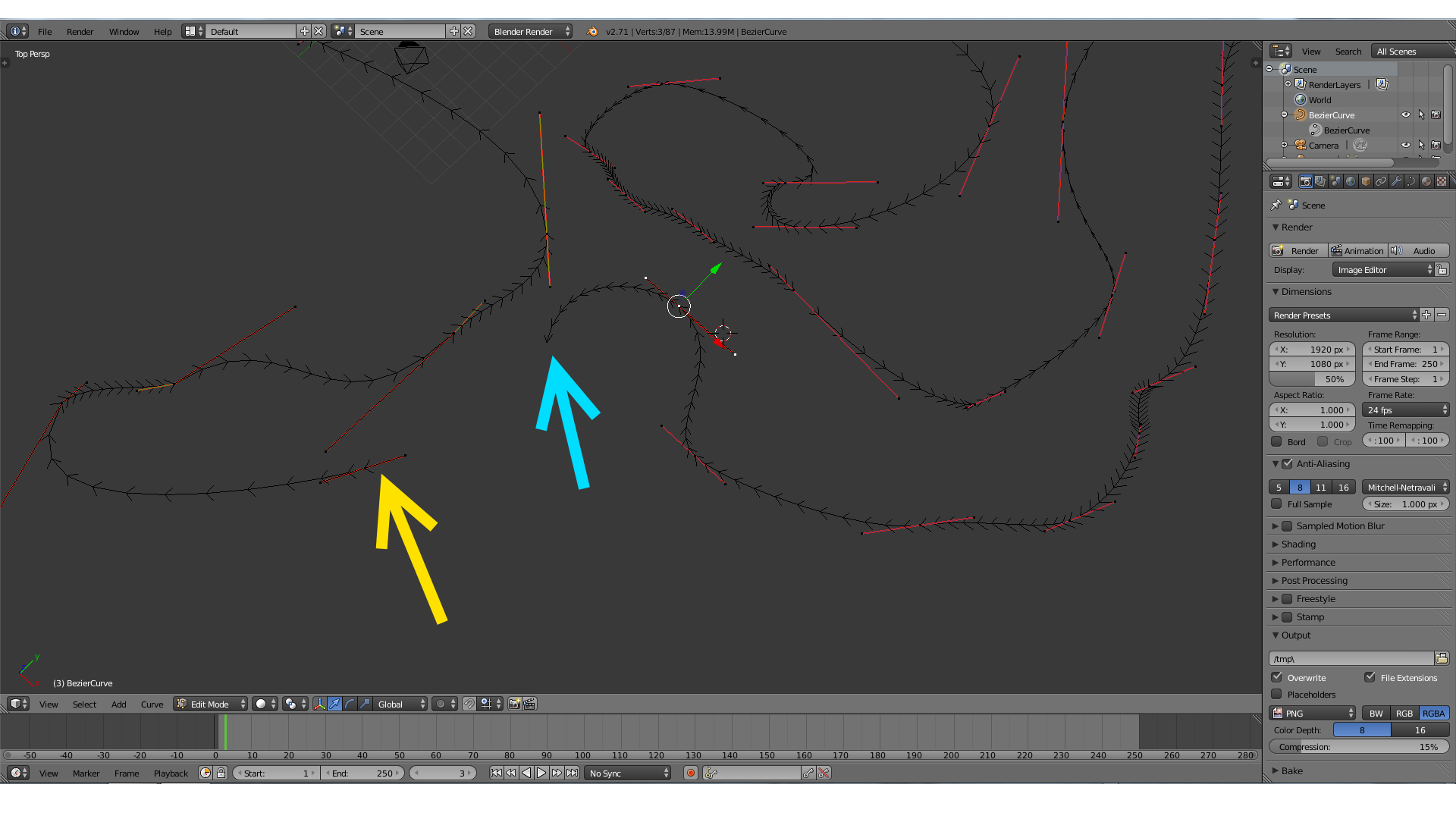Toggle Sampled Motion Blur checkbox
This screenshot has width=1456, height=819.
[1287, 525]
